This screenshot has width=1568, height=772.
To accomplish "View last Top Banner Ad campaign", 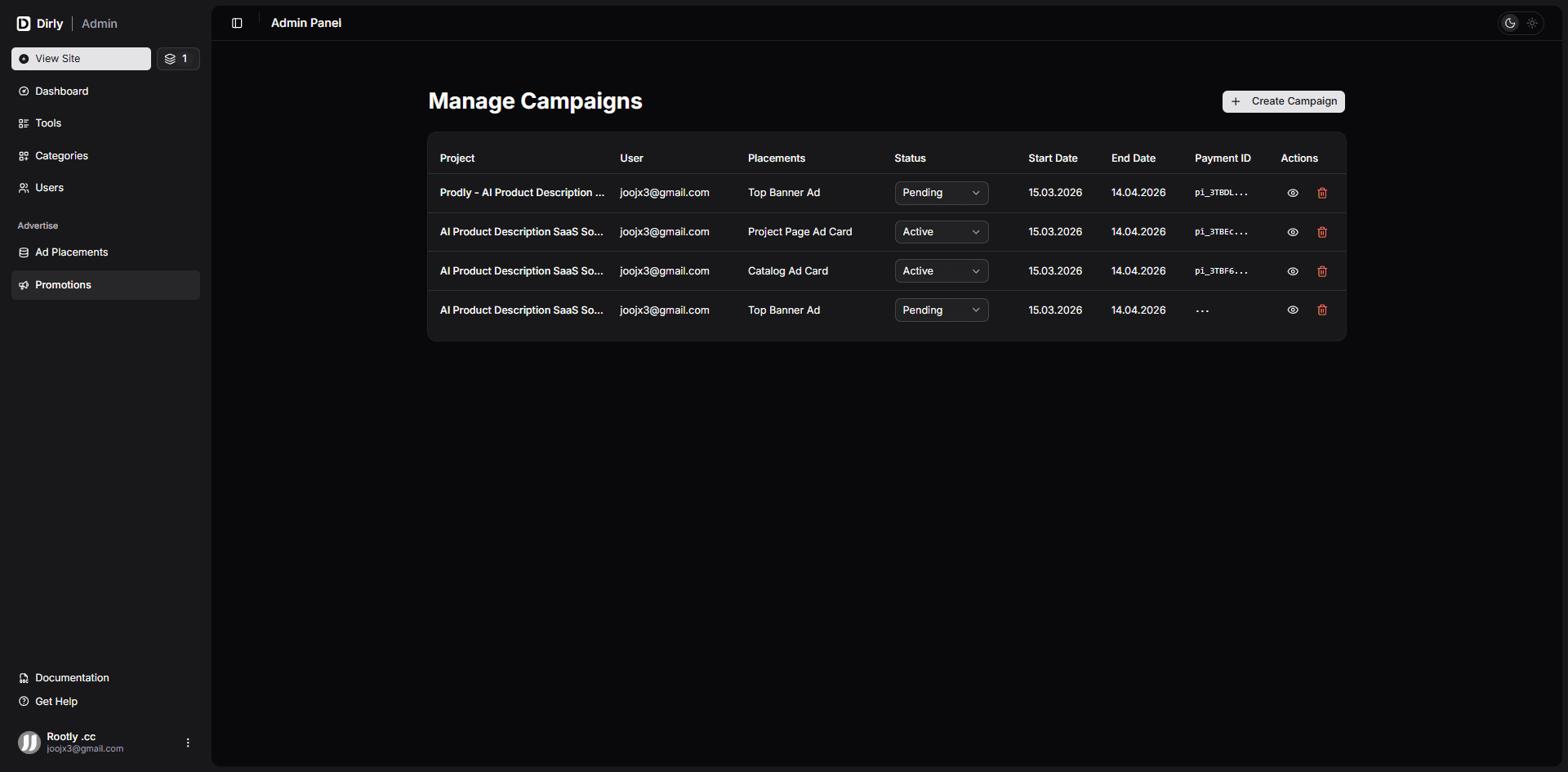I will [x=1293, y=310].
